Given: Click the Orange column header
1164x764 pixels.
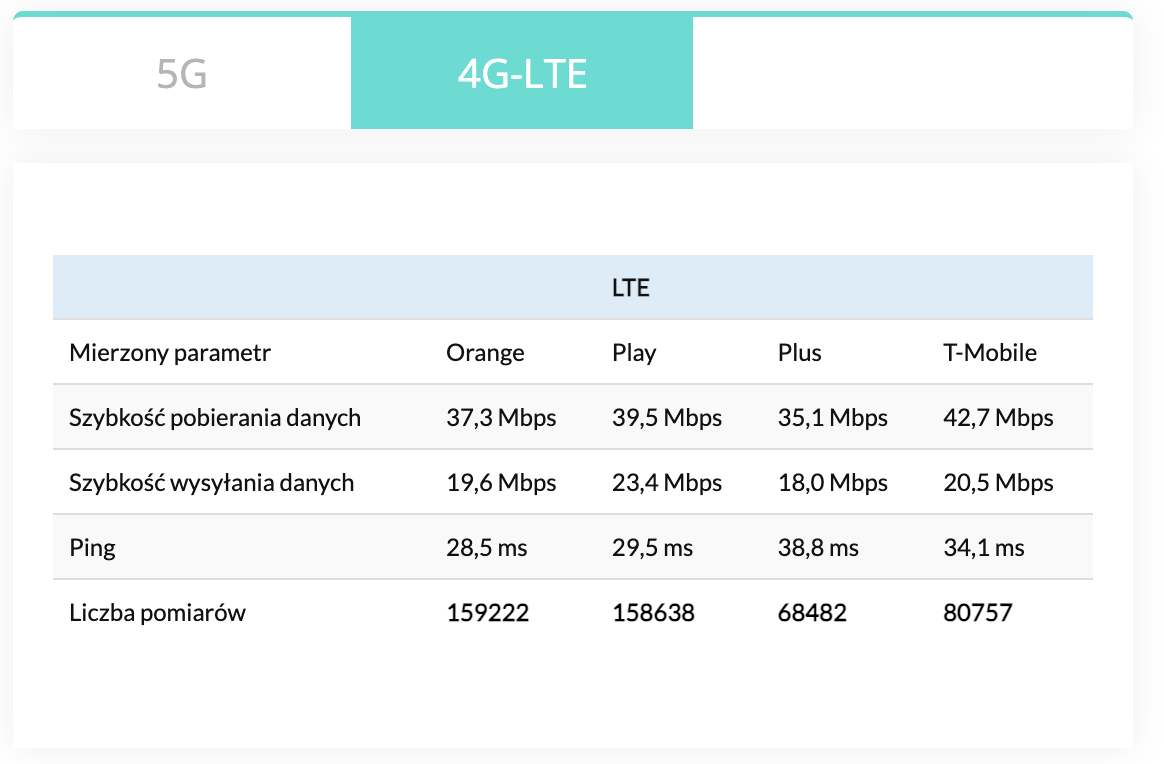Looking at the screenshot, I should tap(485, 352).
